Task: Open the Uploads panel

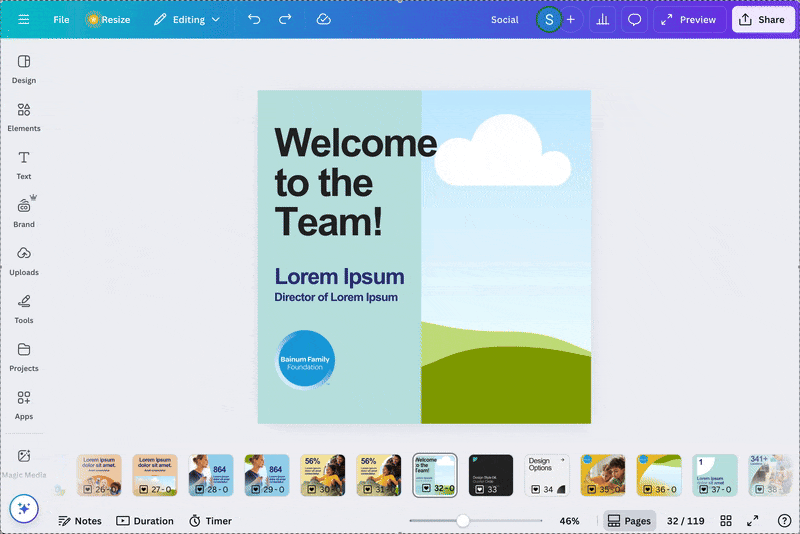Action: tap(23, 261)
